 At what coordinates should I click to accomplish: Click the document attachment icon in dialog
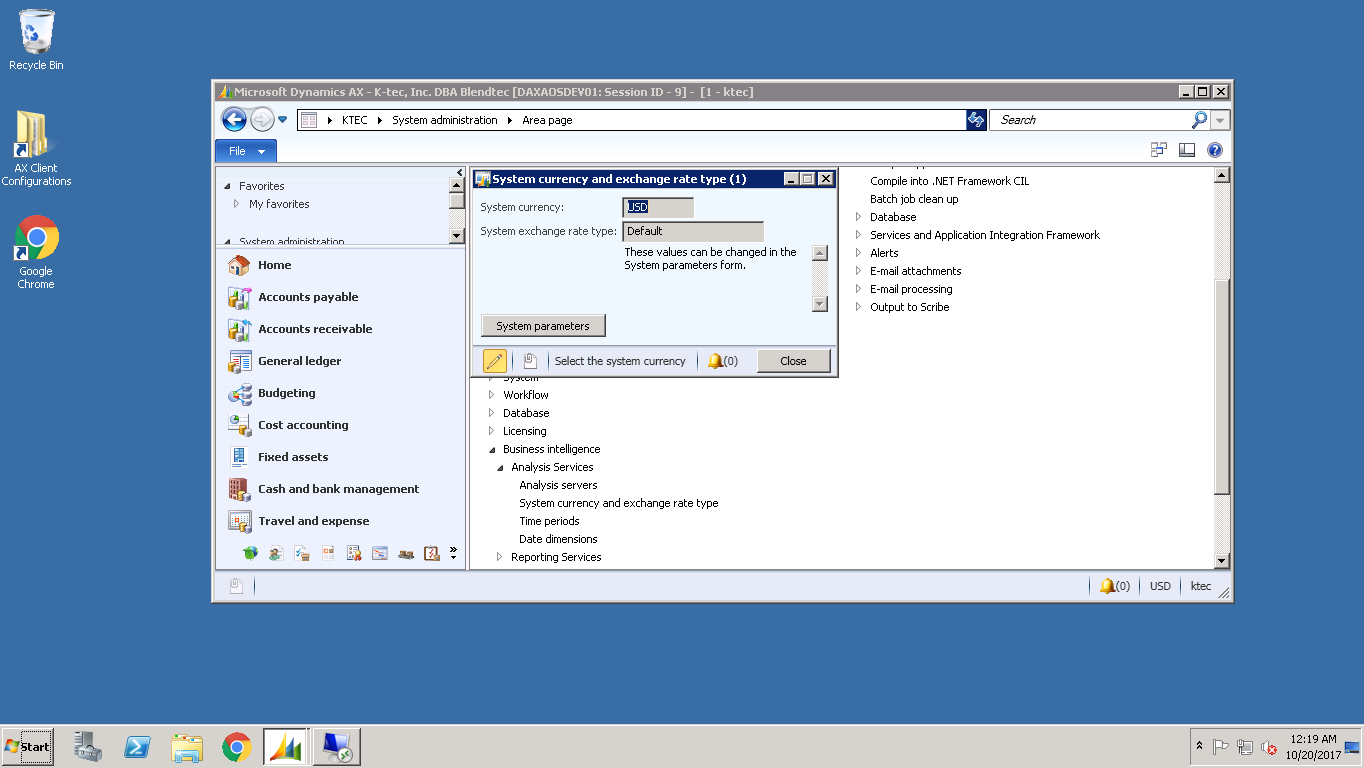click(530, 361)
